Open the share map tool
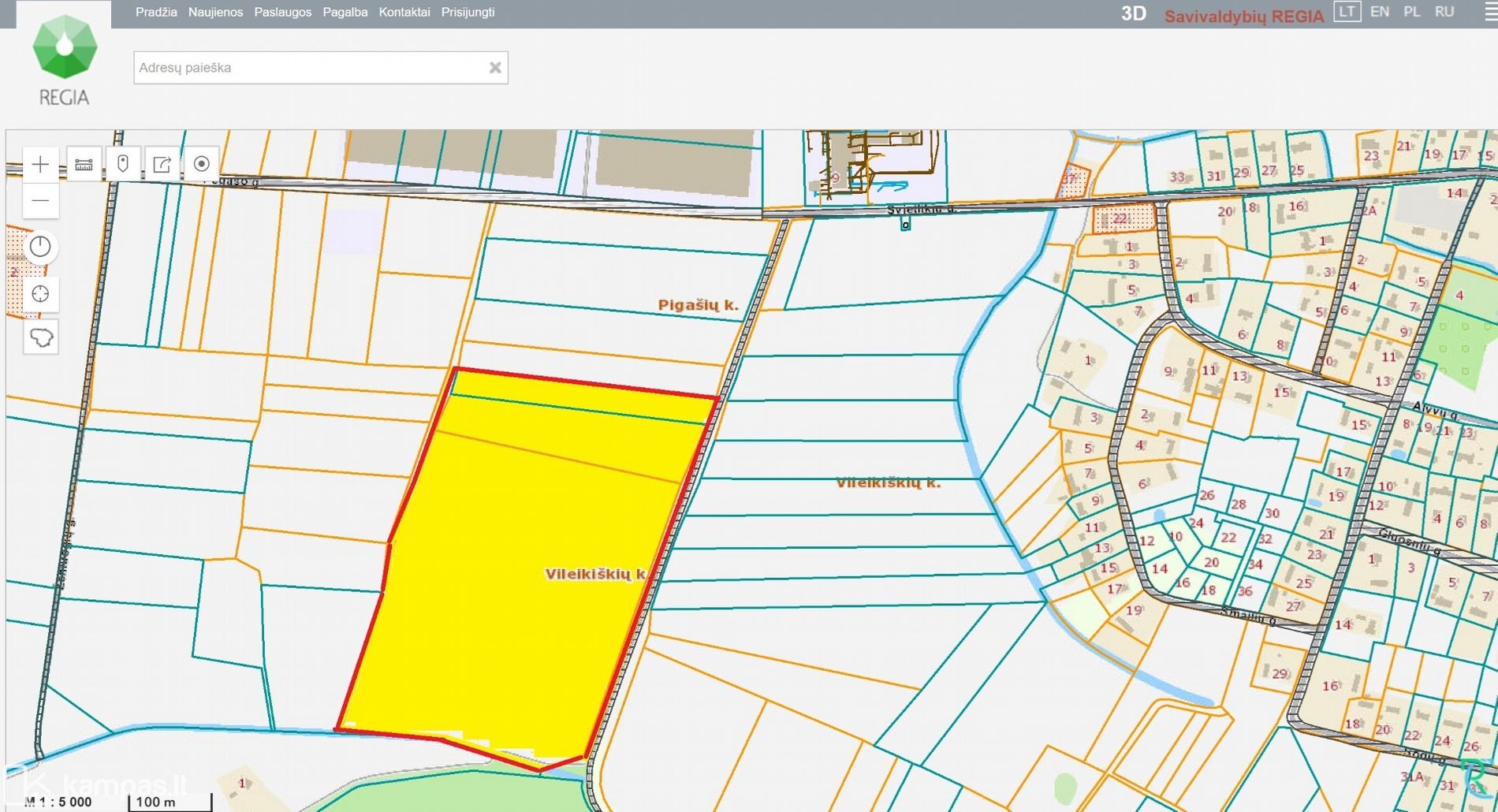The width and height of the screenshot is (1498, 812). (x=162, y=164)
